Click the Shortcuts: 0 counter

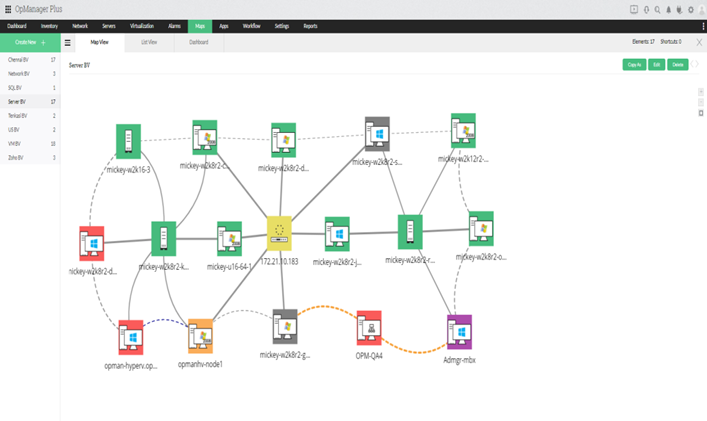671,41
